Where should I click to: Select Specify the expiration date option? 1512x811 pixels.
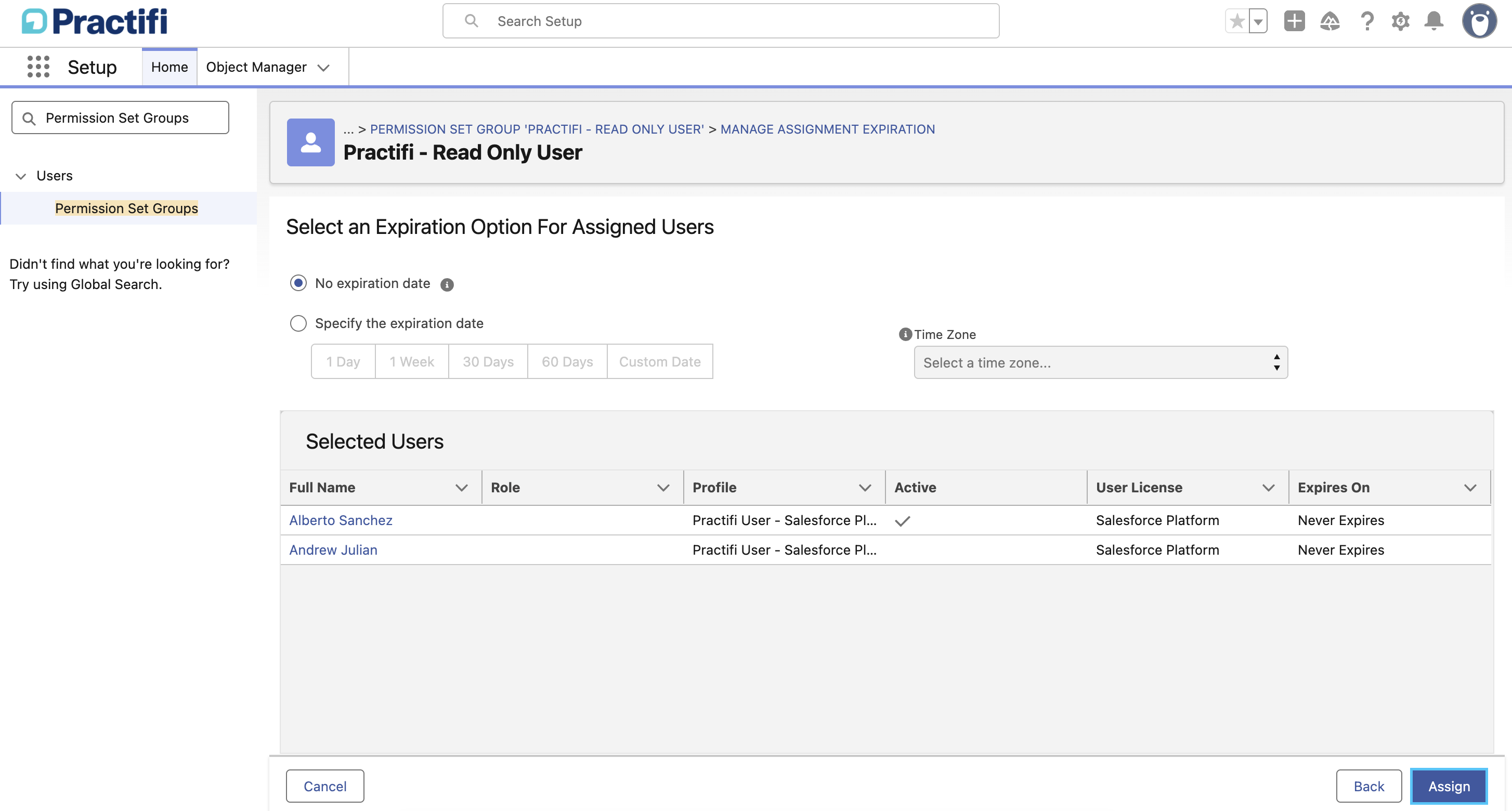[298, 323]
